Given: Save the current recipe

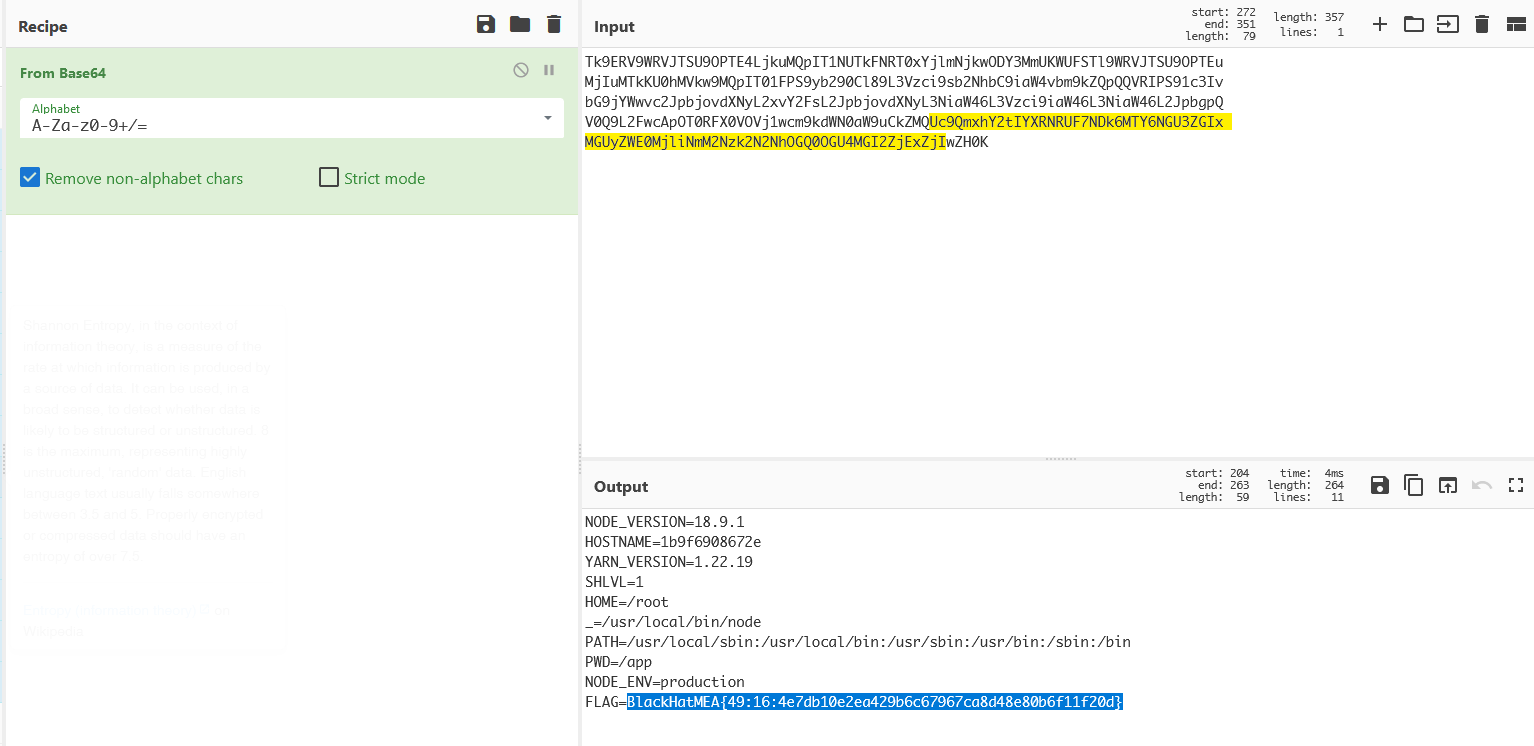Looking at the screenshot, I should (486, 25).
